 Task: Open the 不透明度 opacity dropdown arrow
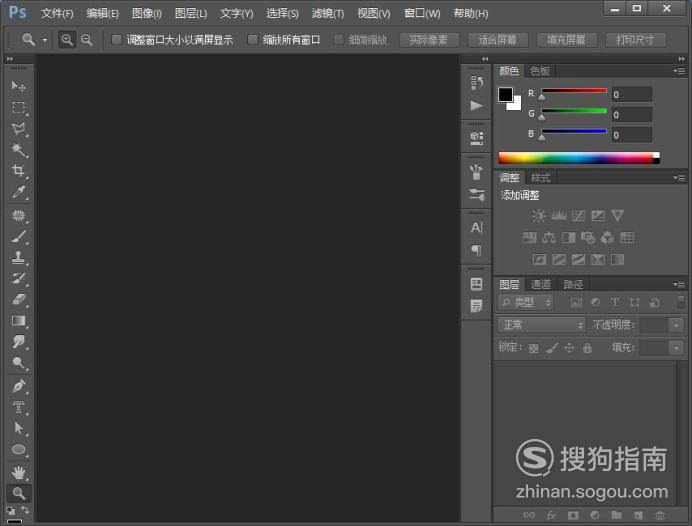tap(676, 325)
